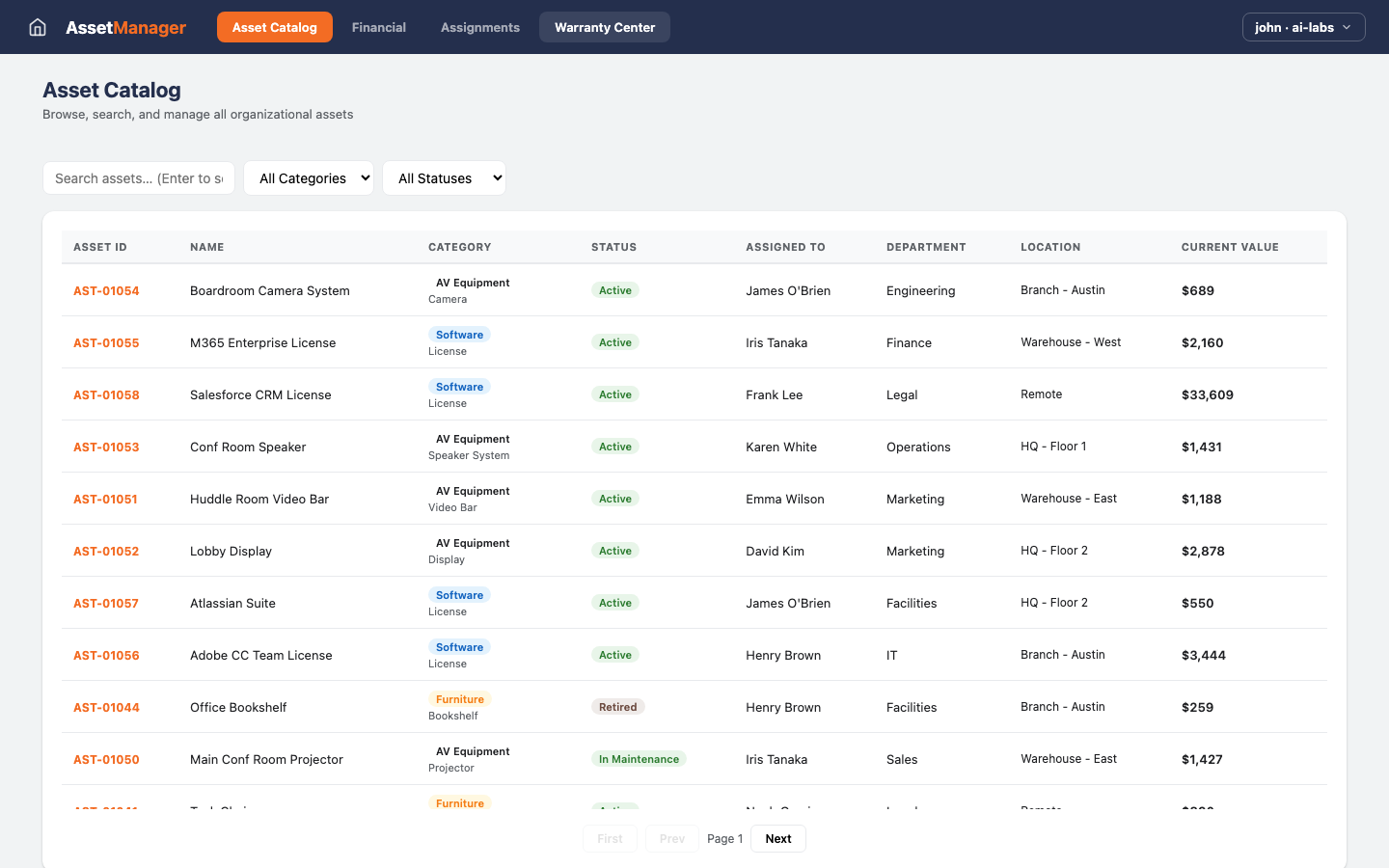This screenshot has height=868, width=1389.
Task: Switch to the Assignments tab
Action: (x=479, y=27)
